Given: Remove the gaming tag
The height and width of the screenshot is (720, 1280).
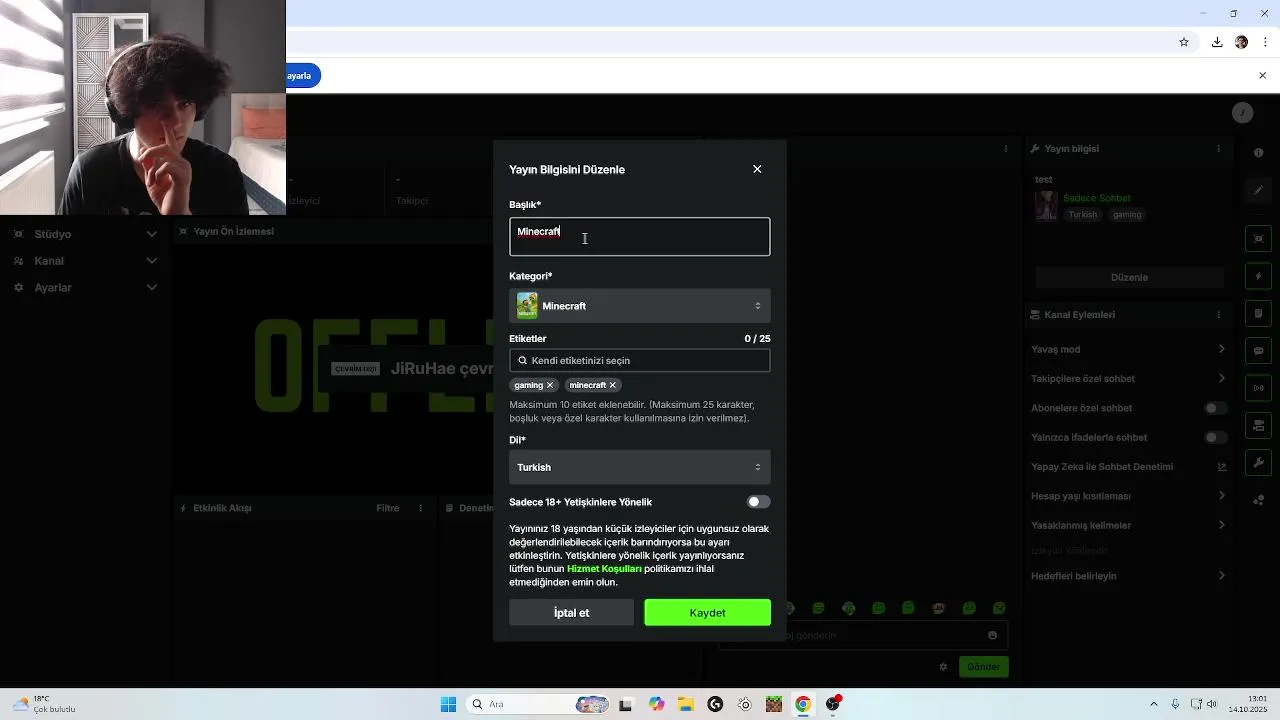Looking at the screenshot, I should point(550,385).
